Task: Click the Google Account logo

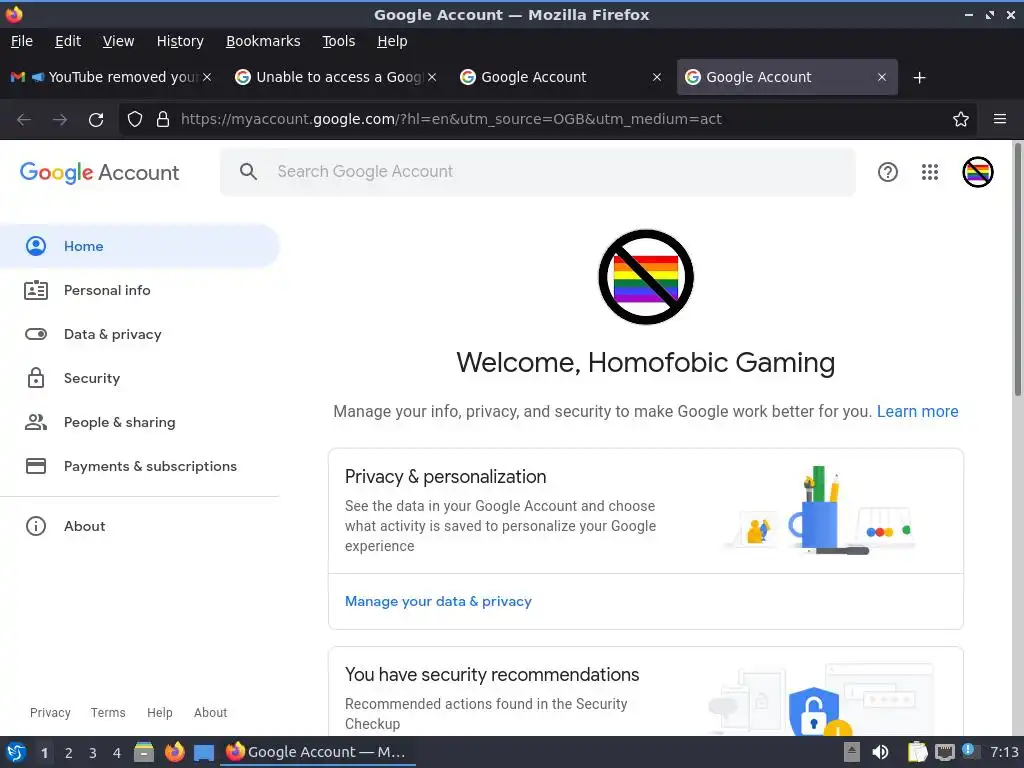Action: pyautogui.click(x=99, y=172)
